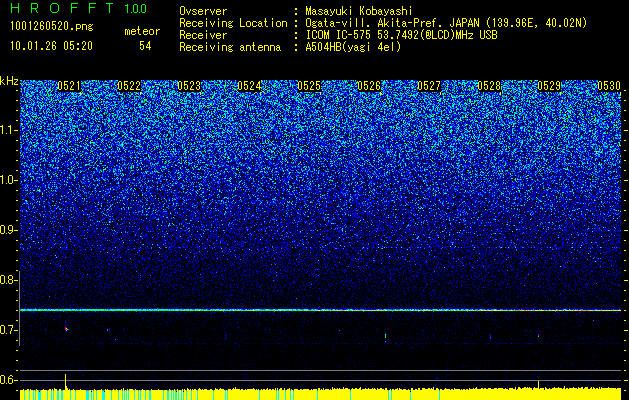Screen dimensions: 629x400
Task: Click the 0.9 frequency axis label
Action: tap(8, 230)
